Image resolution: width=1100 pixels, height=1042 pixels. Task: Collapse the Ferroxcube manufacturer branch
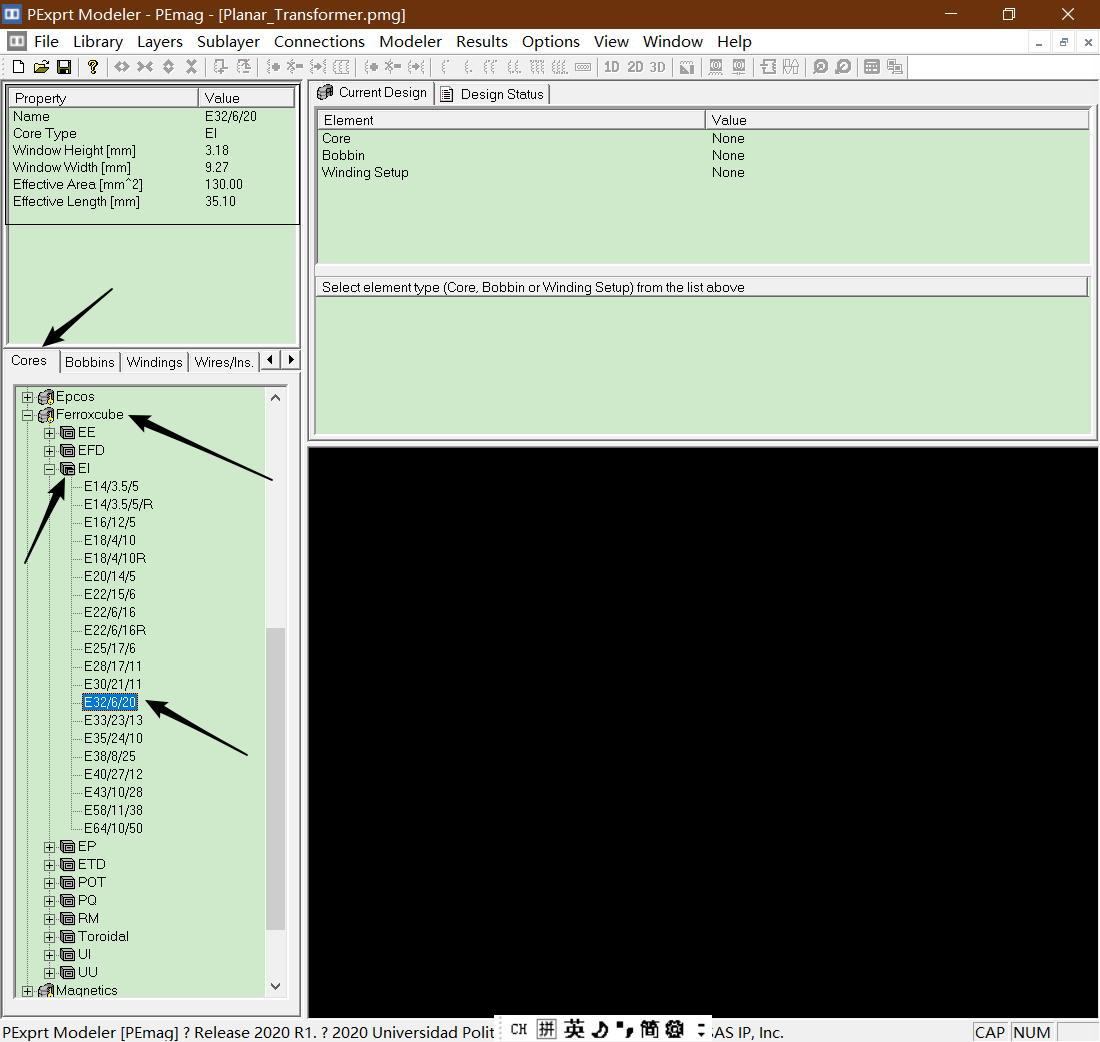pyautogui.click(x=27, y=414)
